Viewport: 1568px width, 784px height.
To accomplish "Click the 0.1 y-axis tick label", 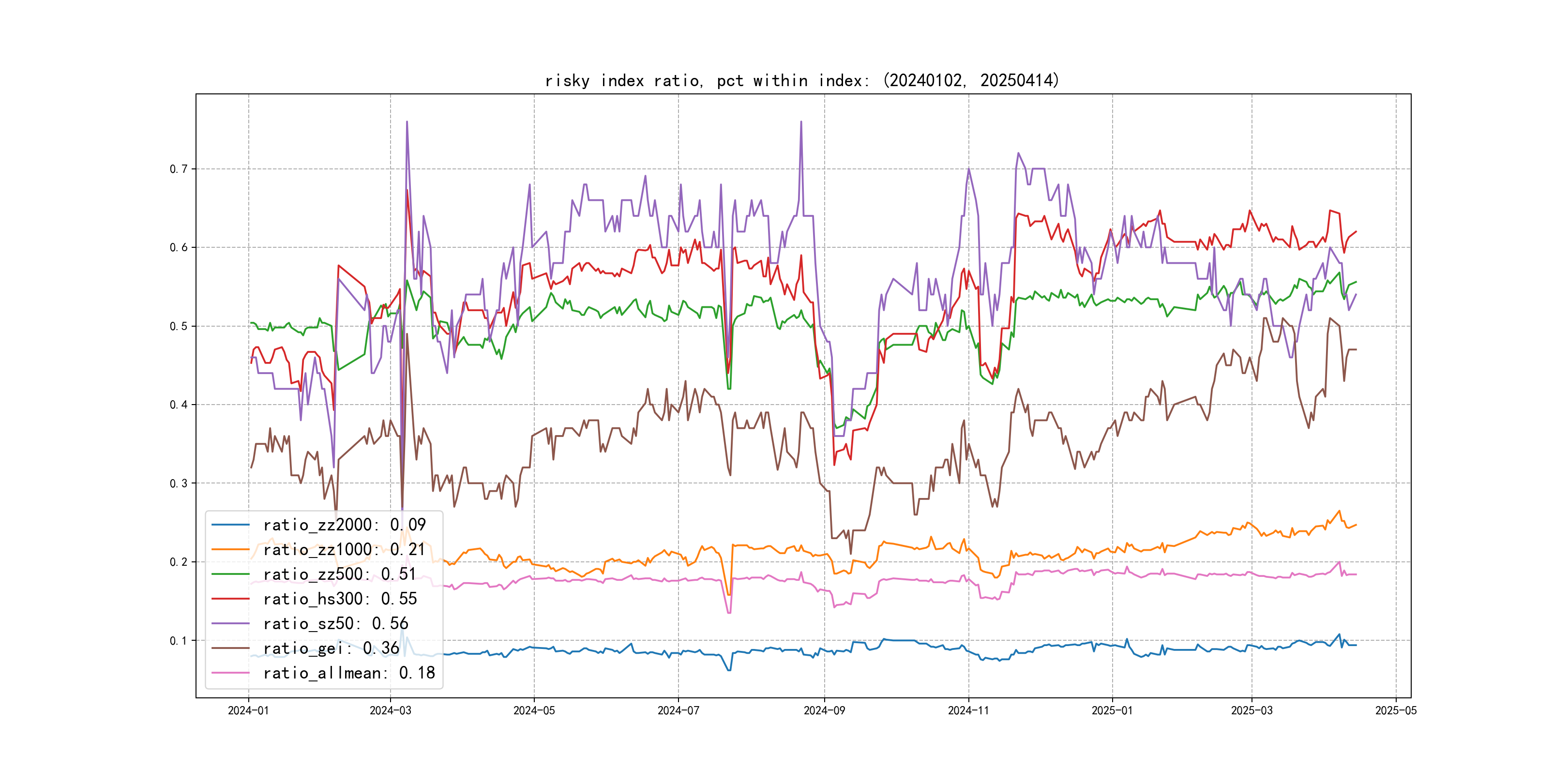I will pyautogui.click(x=179, y=640).
